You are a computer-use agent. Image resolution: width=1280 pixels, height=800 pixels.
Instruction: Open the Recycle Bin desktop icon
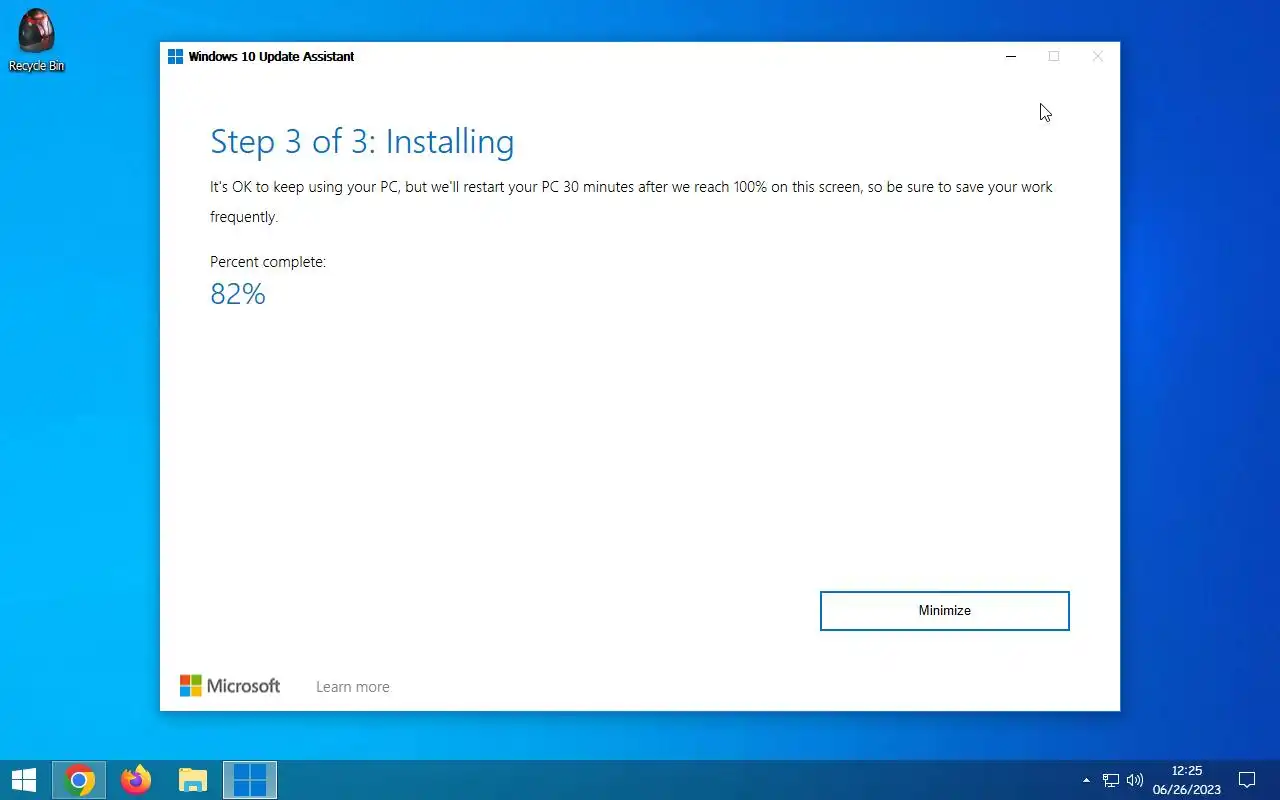point(36,41)
